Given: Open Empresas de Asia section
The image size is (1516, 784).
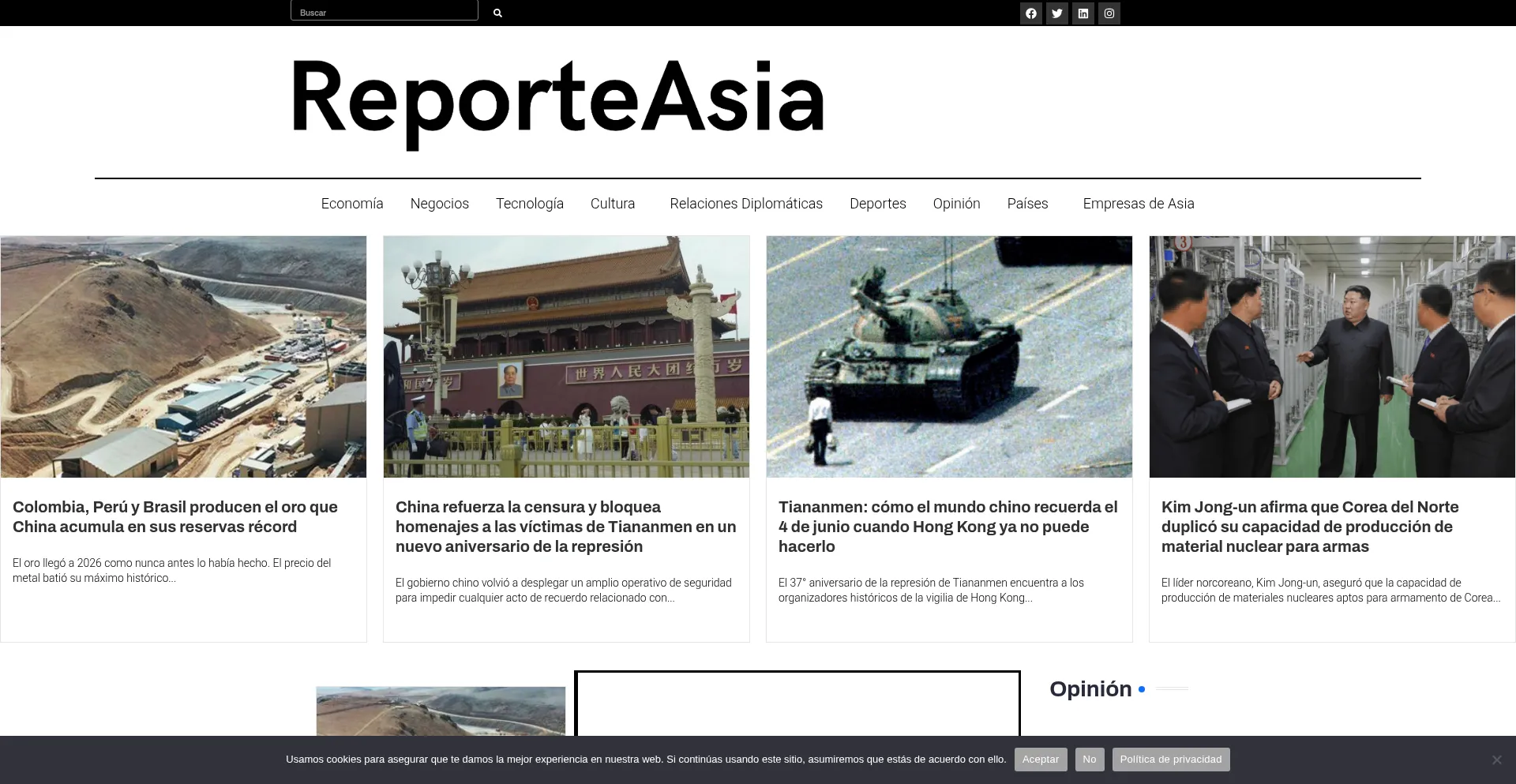Looking at the screenshot, I should 1139,204.
